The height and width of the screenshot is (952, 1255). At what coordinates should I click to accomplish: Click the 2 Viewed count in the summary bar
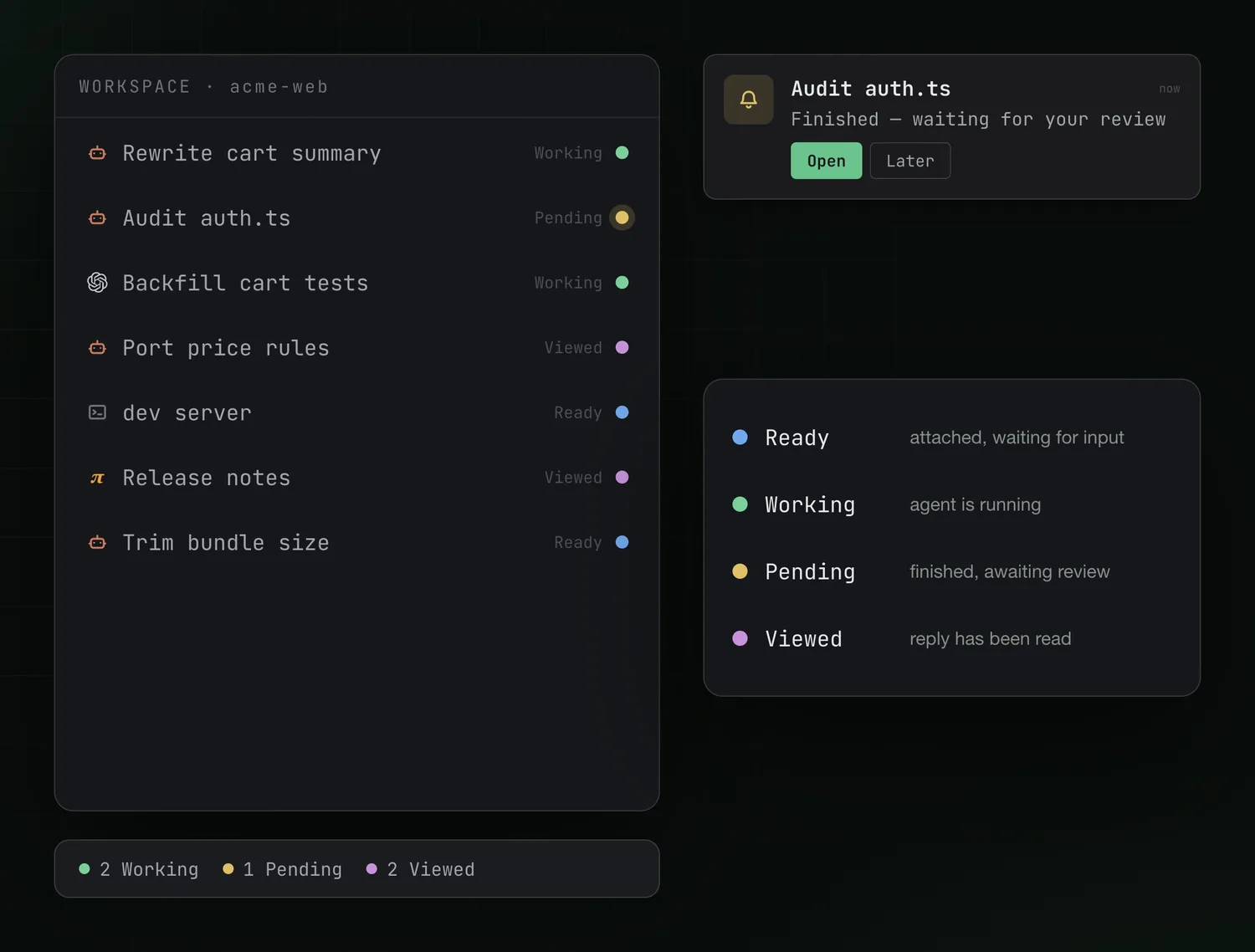coord(421,869)
